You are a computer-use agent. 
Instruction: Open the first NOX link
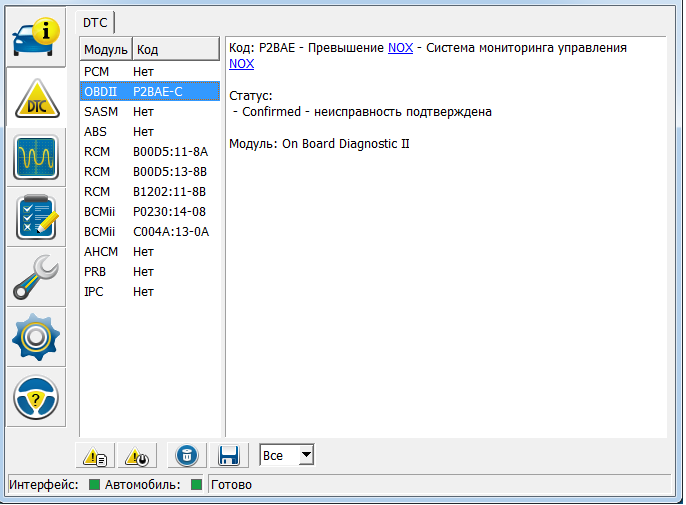tap(400, 48)
